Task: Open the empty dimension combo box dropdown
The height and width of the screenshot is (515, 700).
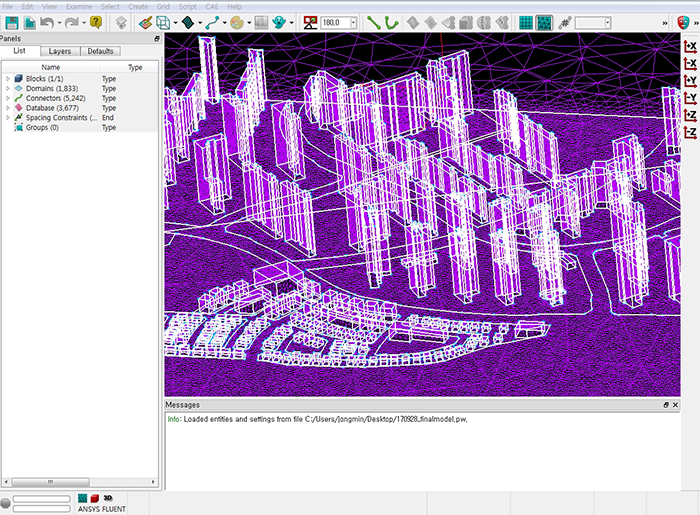Action: click(x=607, y=23)
